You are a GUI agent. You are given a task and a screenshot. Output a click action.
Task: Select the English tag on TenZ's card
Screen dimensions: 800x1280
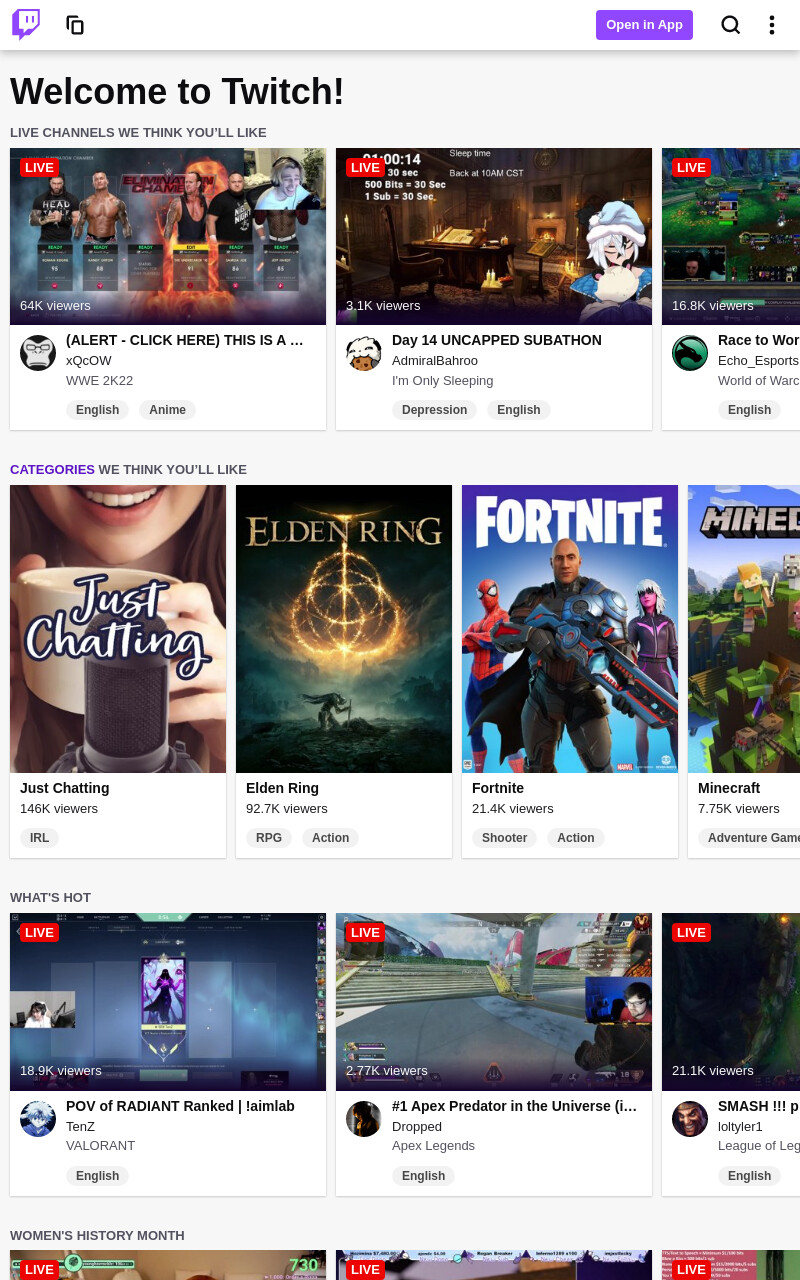[97, 1176]
